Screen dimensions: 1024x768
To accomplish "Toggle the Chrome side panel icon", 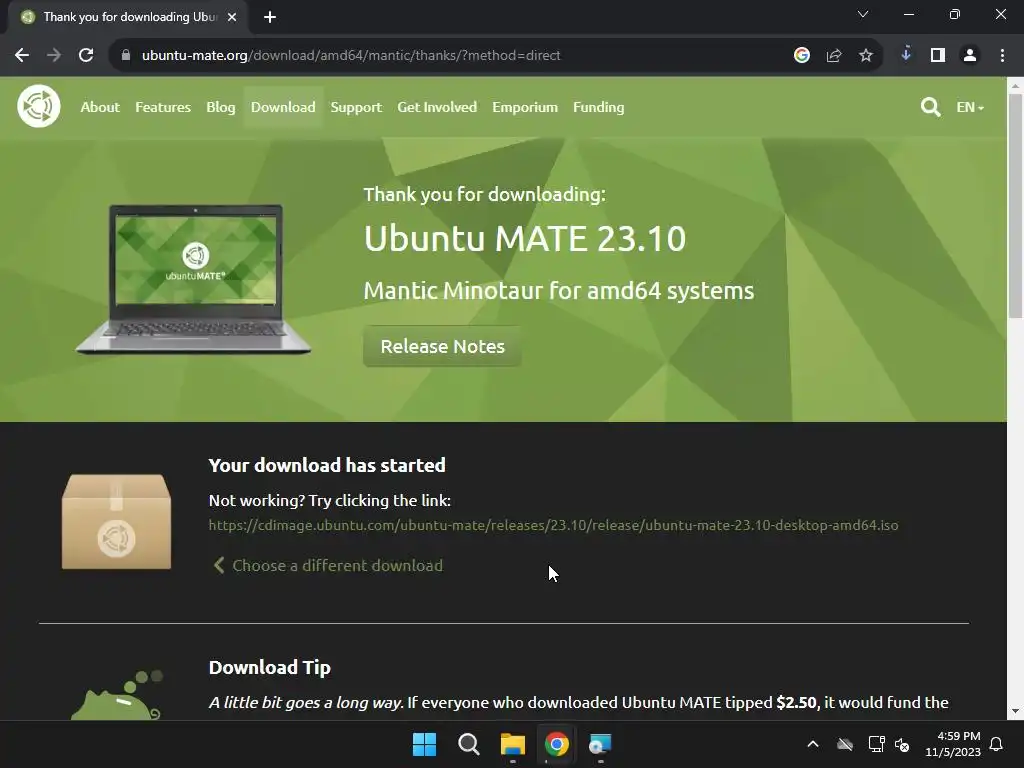I will coord(938,56).
